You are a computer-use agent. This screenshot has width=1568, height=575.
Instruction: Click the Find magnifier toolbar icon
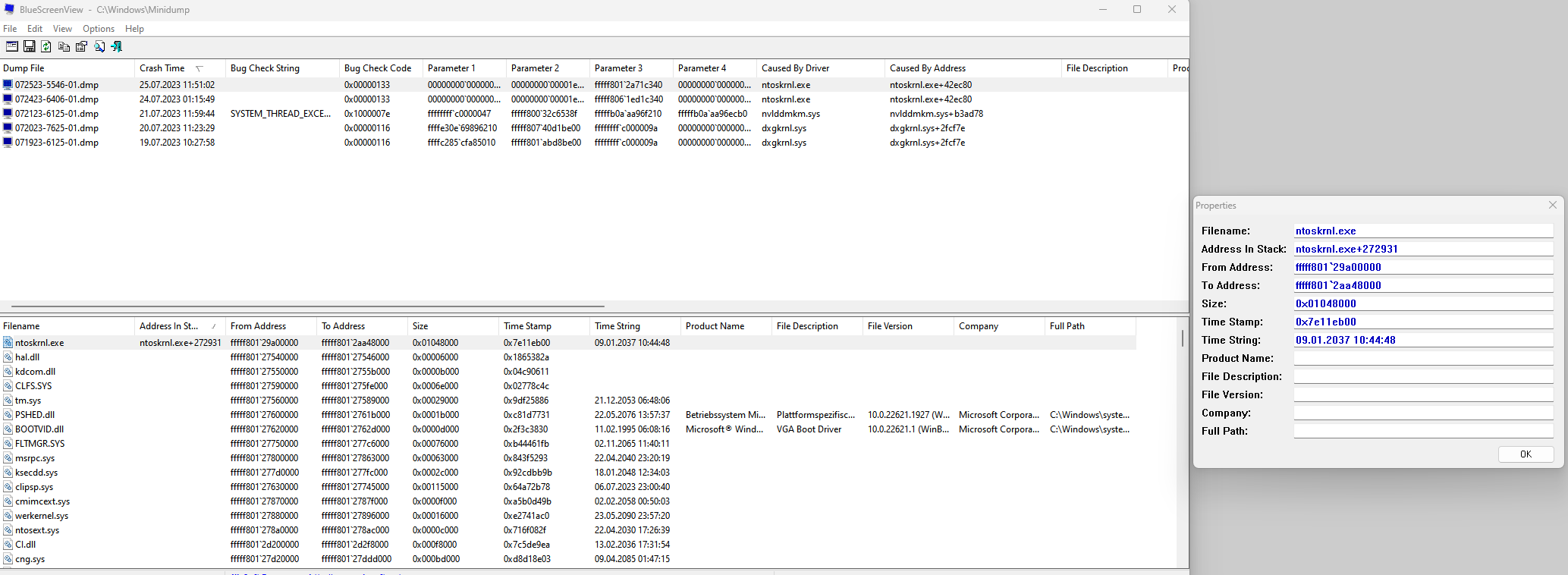[99, 46]
